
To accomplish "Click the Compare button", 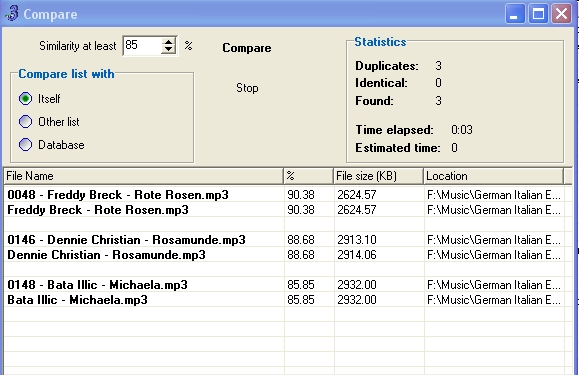I will coord(247,48).
